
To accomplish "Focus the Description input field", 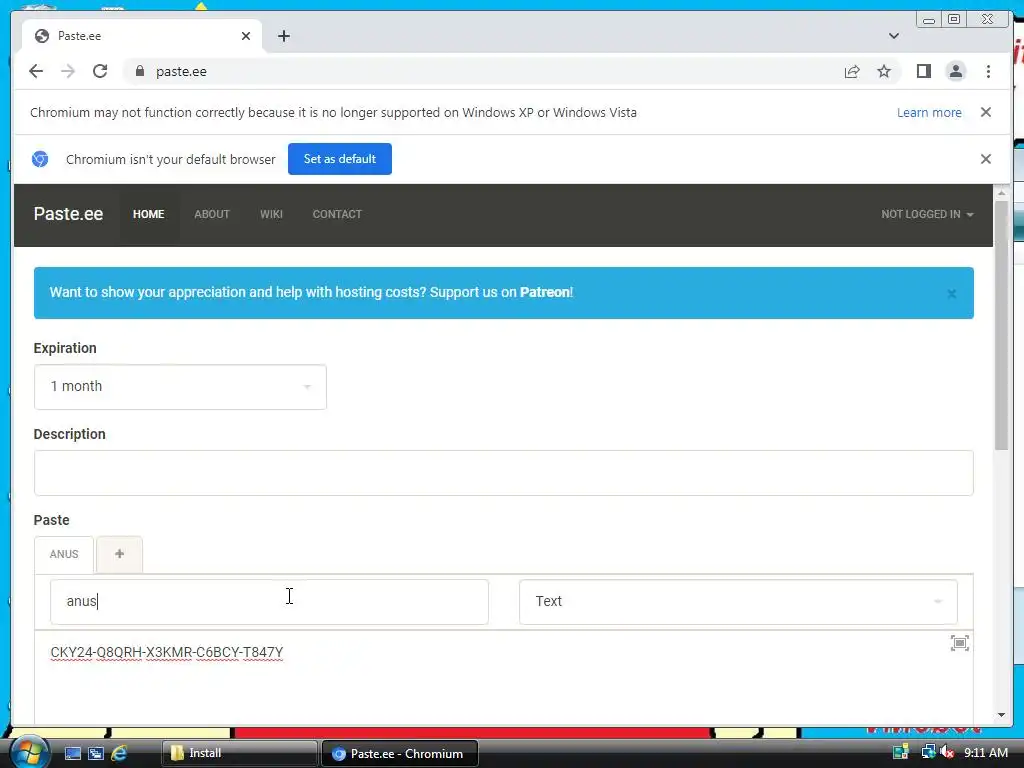I will click(x=504, y=473).
